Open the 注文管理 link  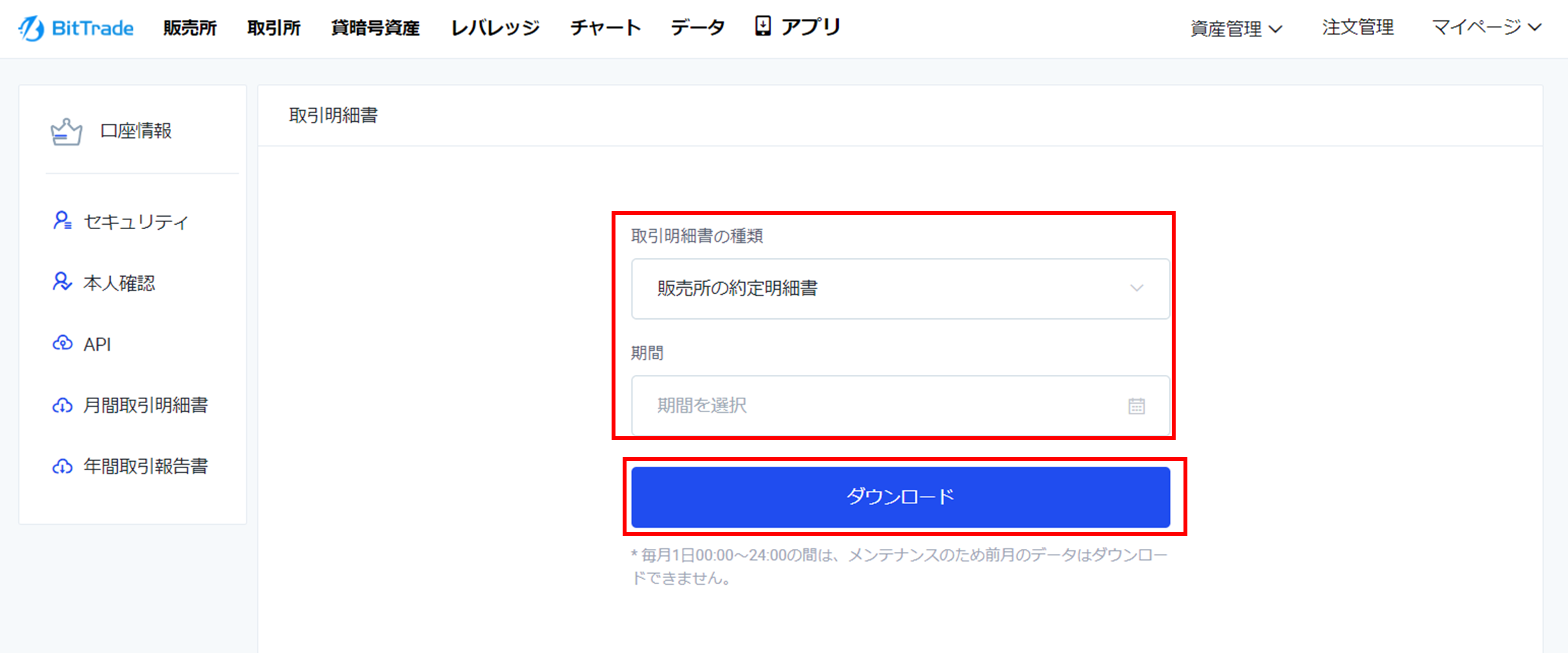[1358, 27]
